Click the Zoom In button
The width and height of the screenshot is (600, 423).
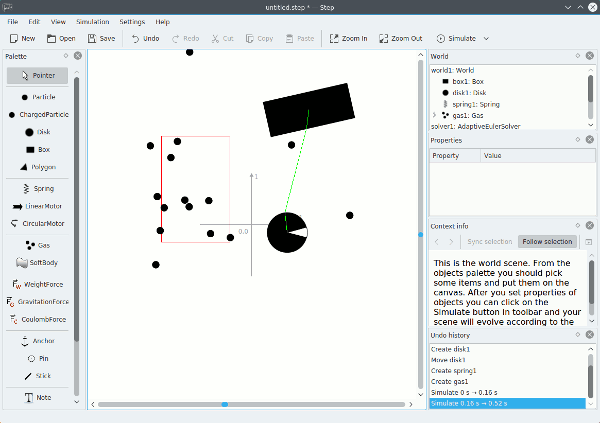click(x=347, y=38)
